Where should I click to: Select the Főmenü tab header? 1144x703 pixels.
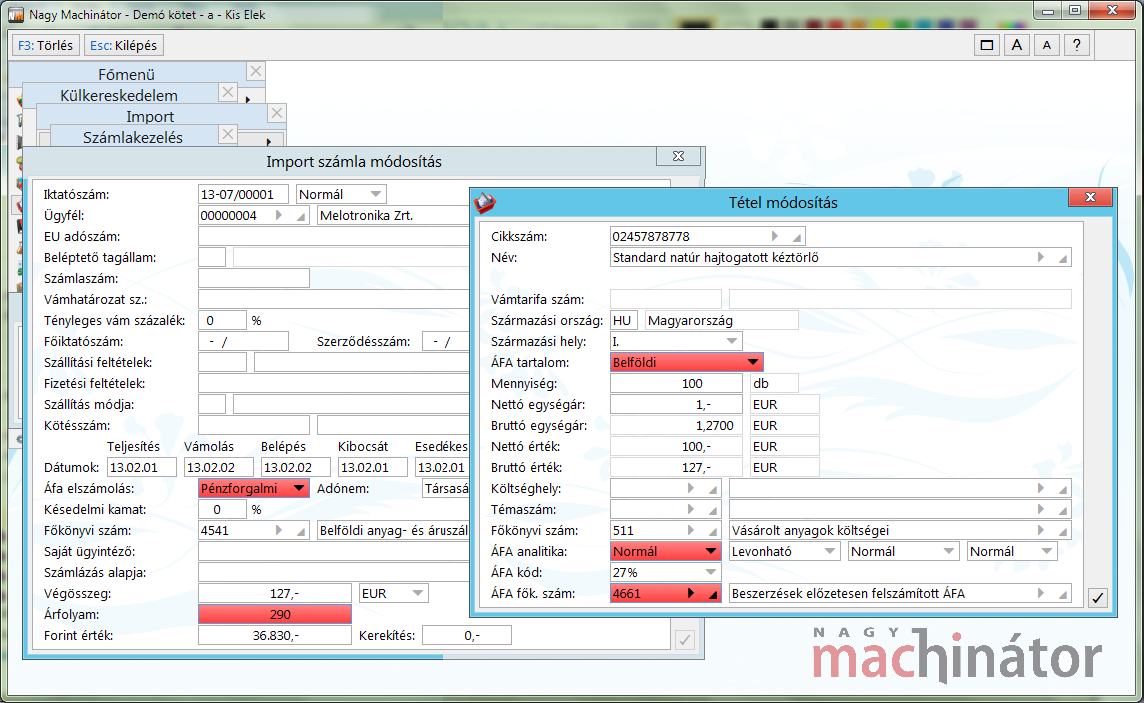127,74
